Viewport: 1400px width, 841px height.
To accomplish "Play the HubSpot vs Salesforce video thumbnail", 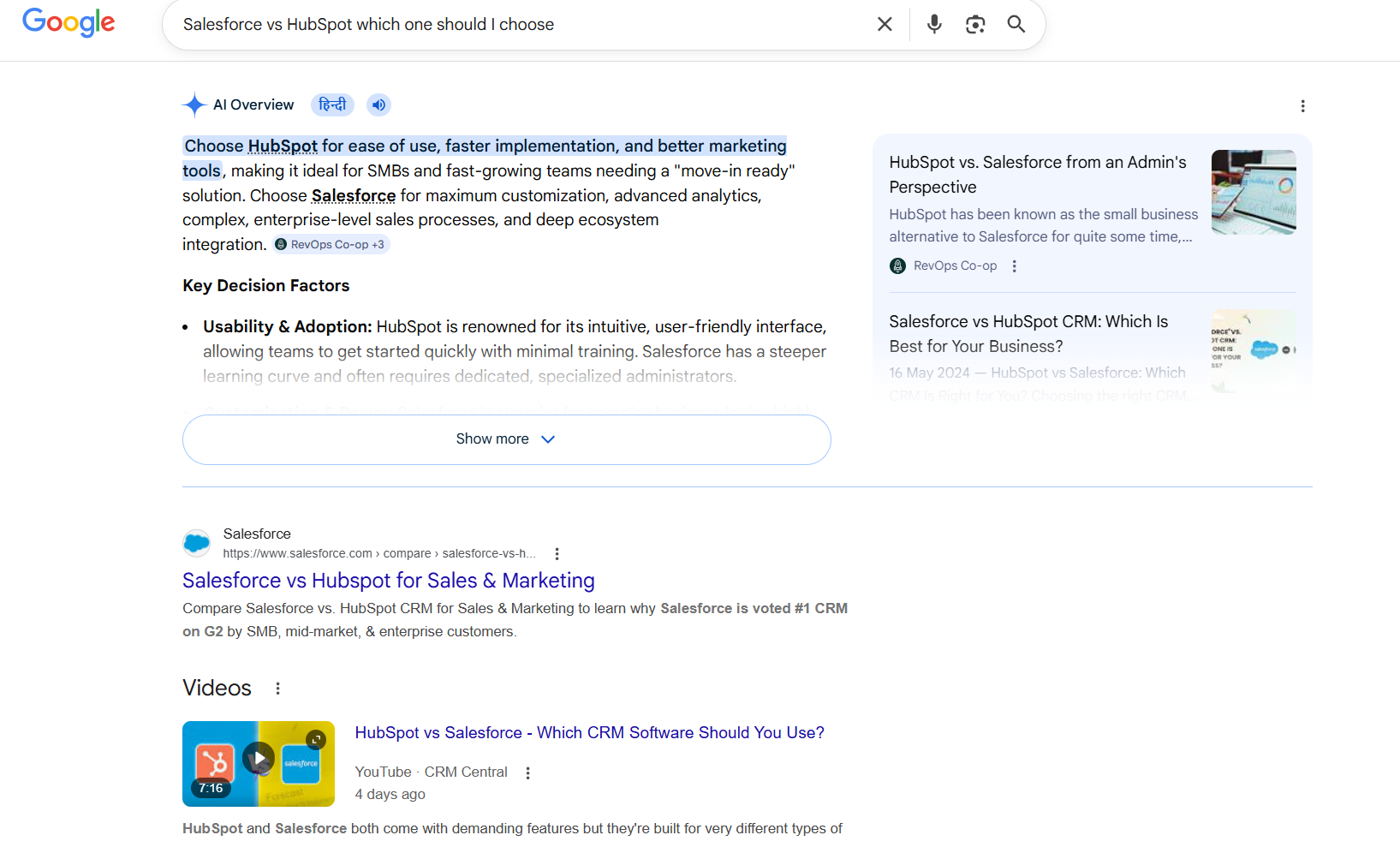I will click(x=259, y=764).
